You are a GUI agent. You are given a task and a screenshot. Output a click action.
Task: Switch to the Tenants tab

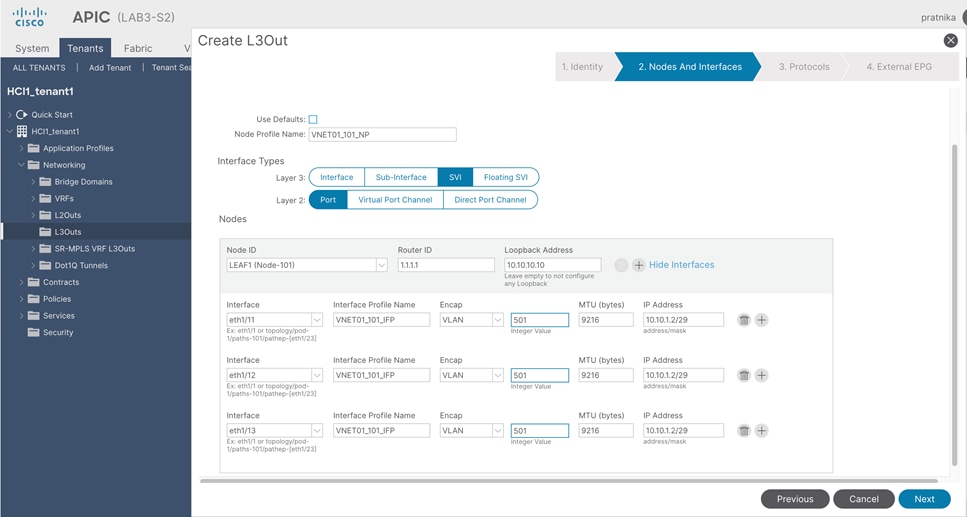coord(85,48)
